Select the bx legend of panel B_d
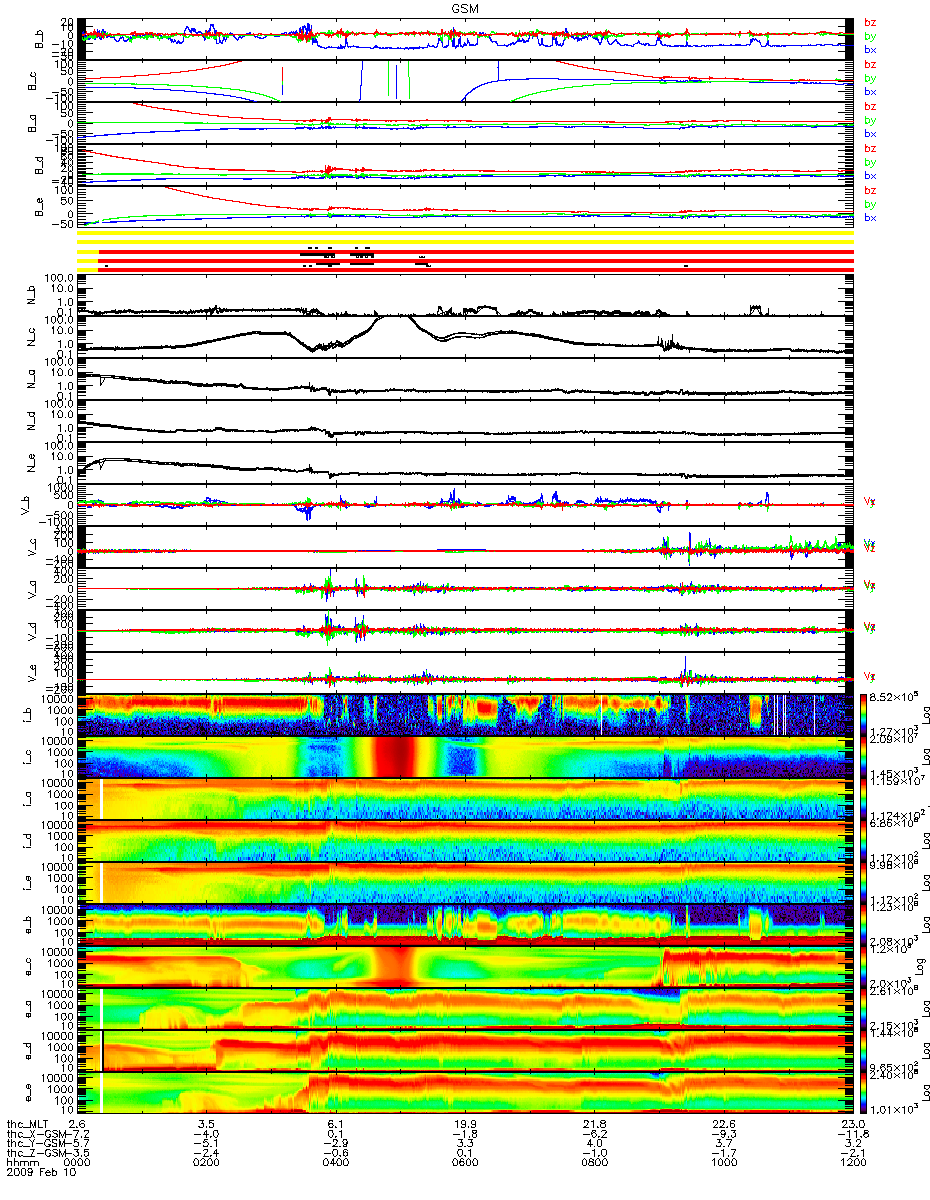 [870, 176]
